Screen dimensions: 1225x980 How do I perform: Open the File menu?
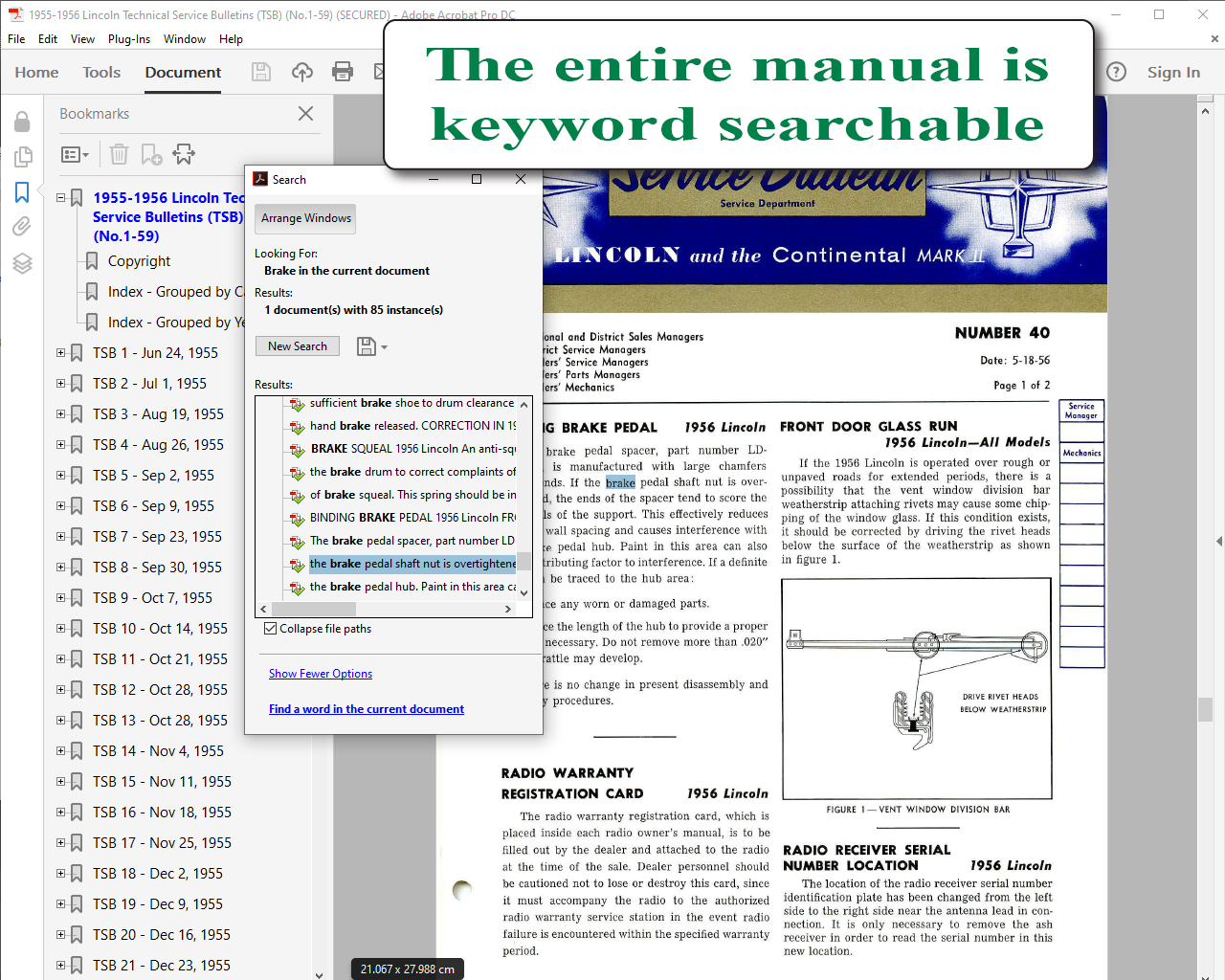click(x=16, y=39)
